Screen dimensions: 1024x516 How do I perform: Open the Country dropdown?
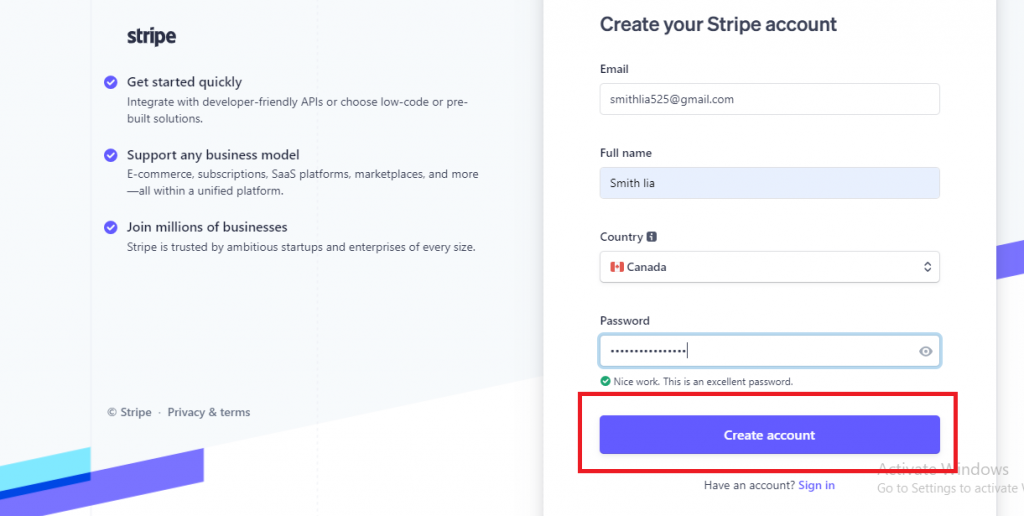coord(769,267)
